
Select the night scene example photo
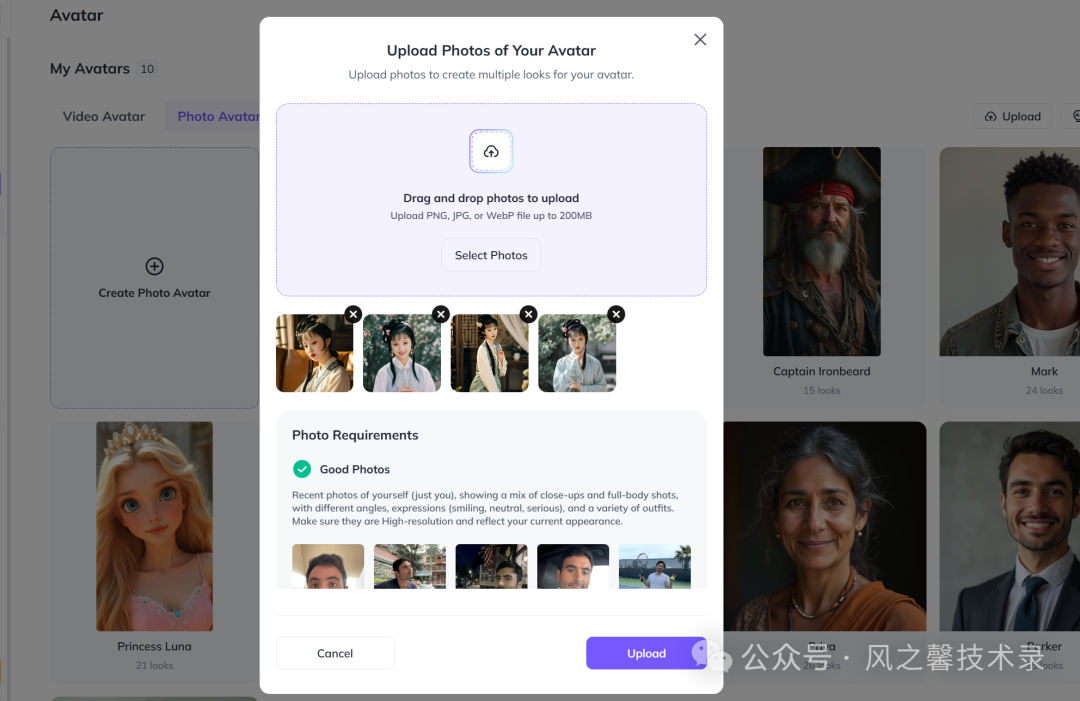491,566
